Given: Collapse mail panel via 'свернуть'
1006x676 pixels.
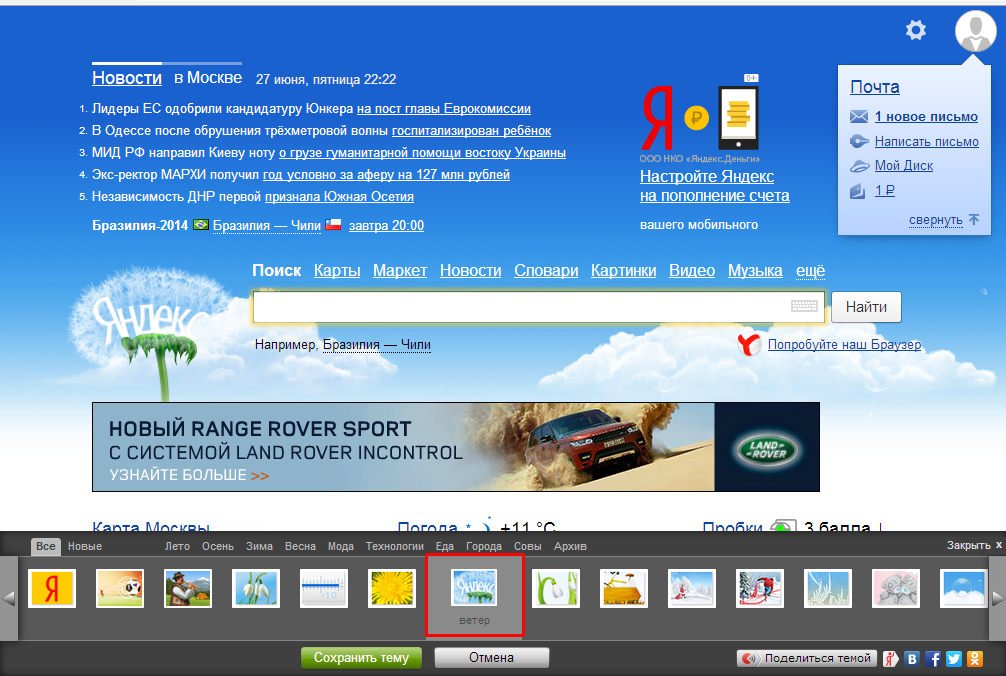Looking at the screenshot, I should click(x=936, y=220).
